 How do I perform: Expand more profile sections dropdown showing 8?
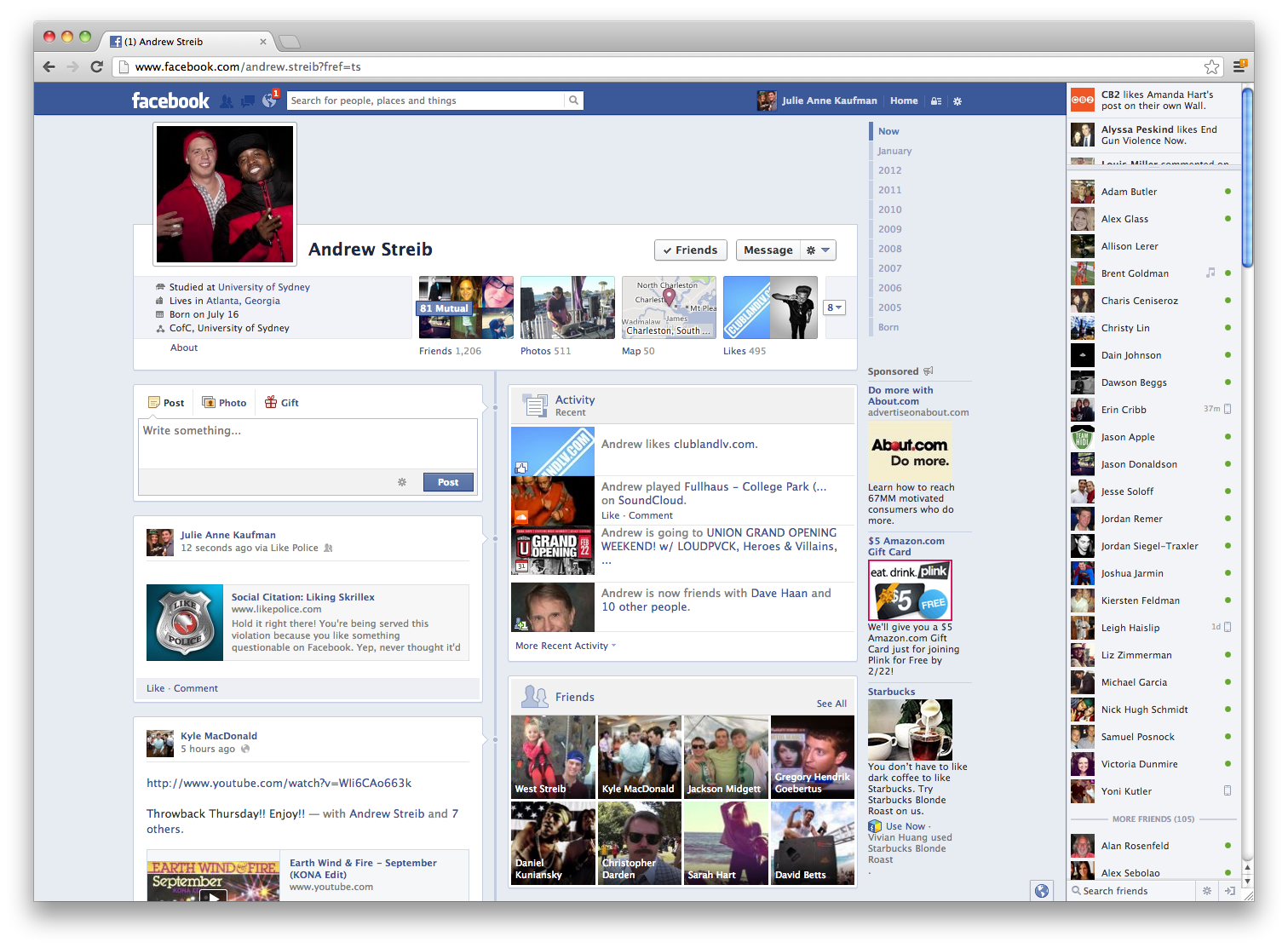click(835, 307)
